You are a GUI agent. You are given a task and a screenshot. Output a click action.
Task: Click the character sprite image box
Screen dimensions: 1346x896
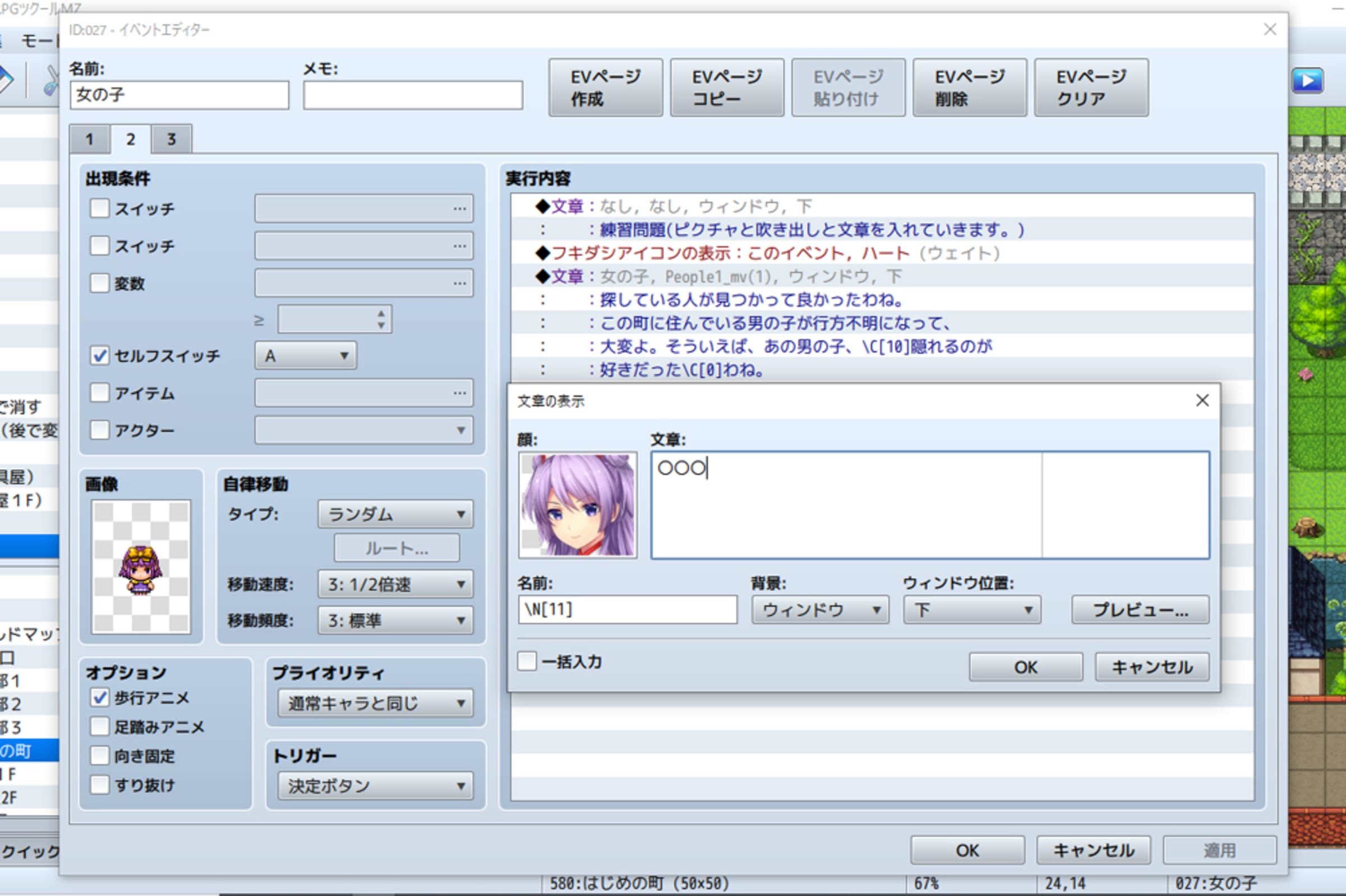(141, 566)
